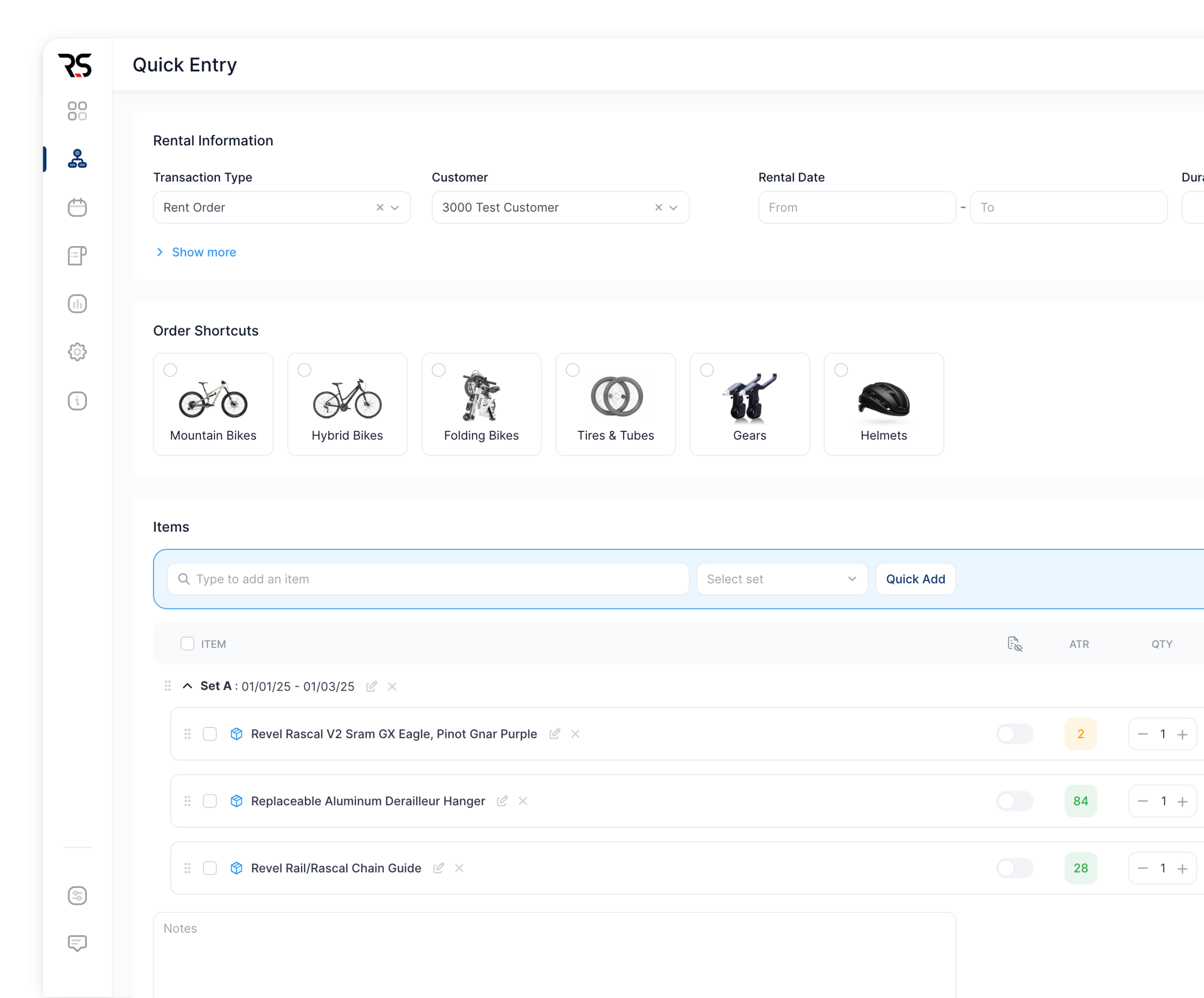Decrease quantity of Revel Rascal V2
The width and height of the screenshot is (1204, 998).
[x=1143, y=734]
